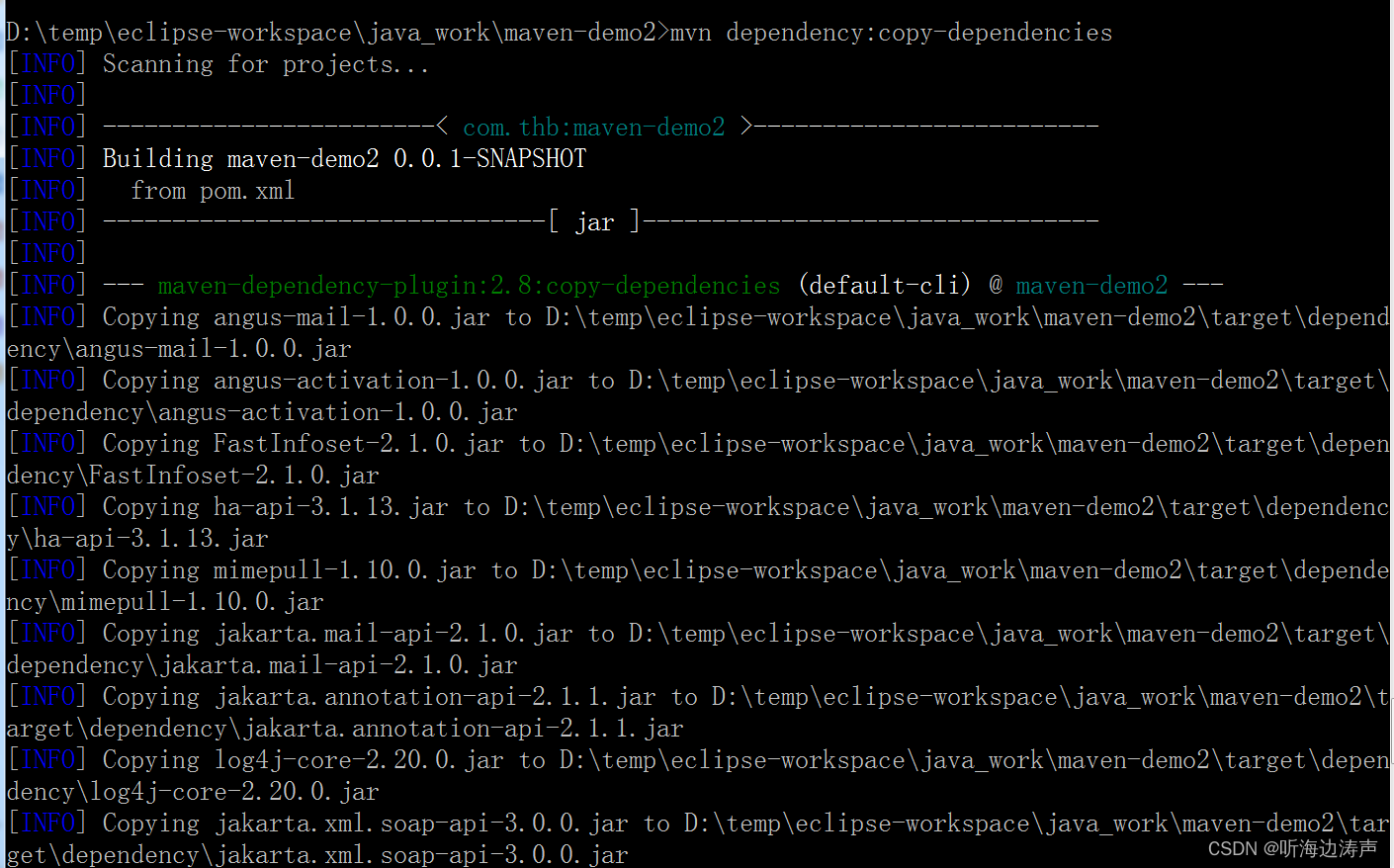Click "Copying jakarta.xml.soap-api-3.0.0.jar" text
This screenshot has height=868, width=1394.
365,824
